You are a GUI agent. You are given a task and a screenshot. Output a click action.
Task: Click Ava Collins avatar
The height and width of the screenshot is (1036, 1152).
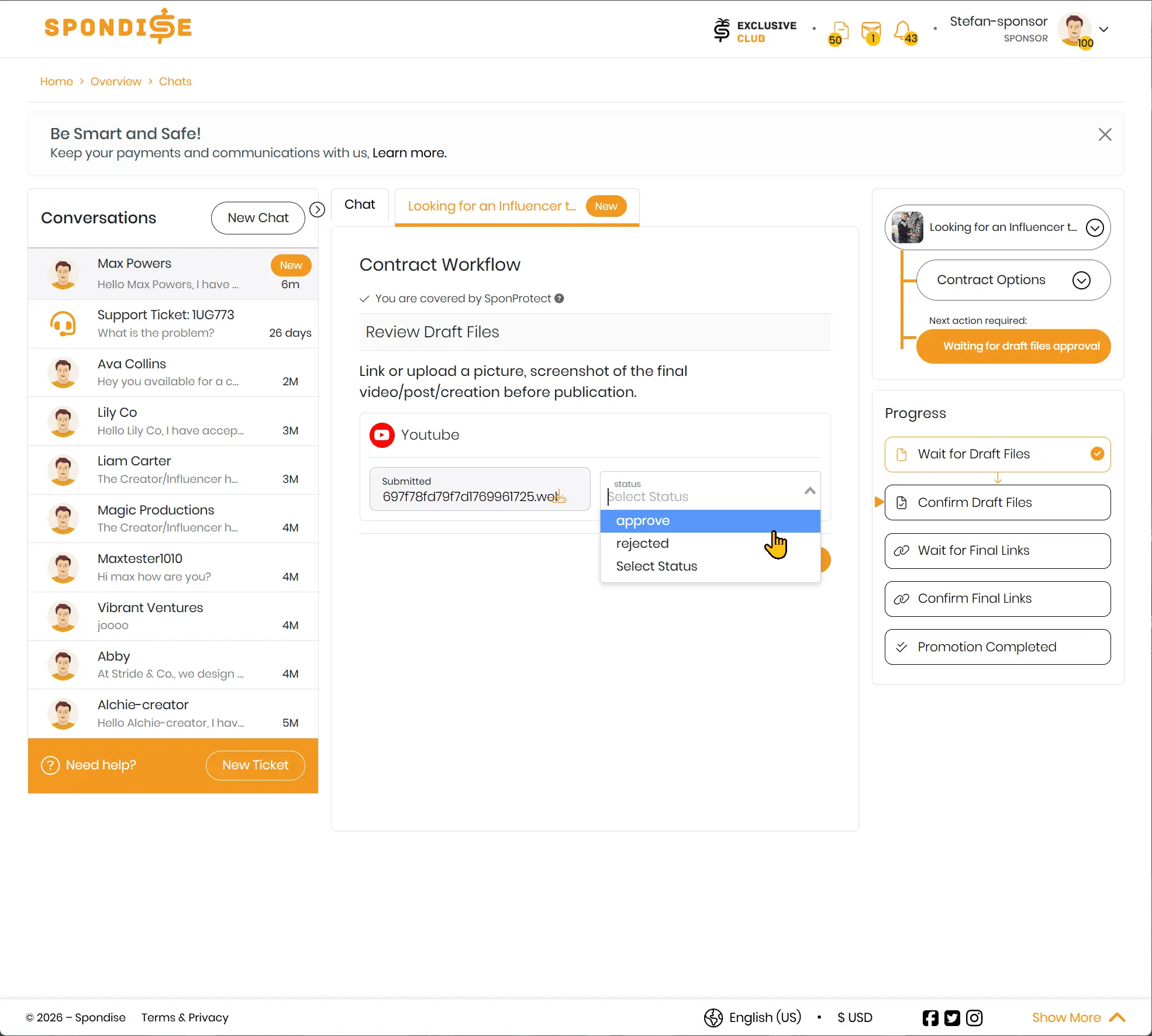pos(63,373)
